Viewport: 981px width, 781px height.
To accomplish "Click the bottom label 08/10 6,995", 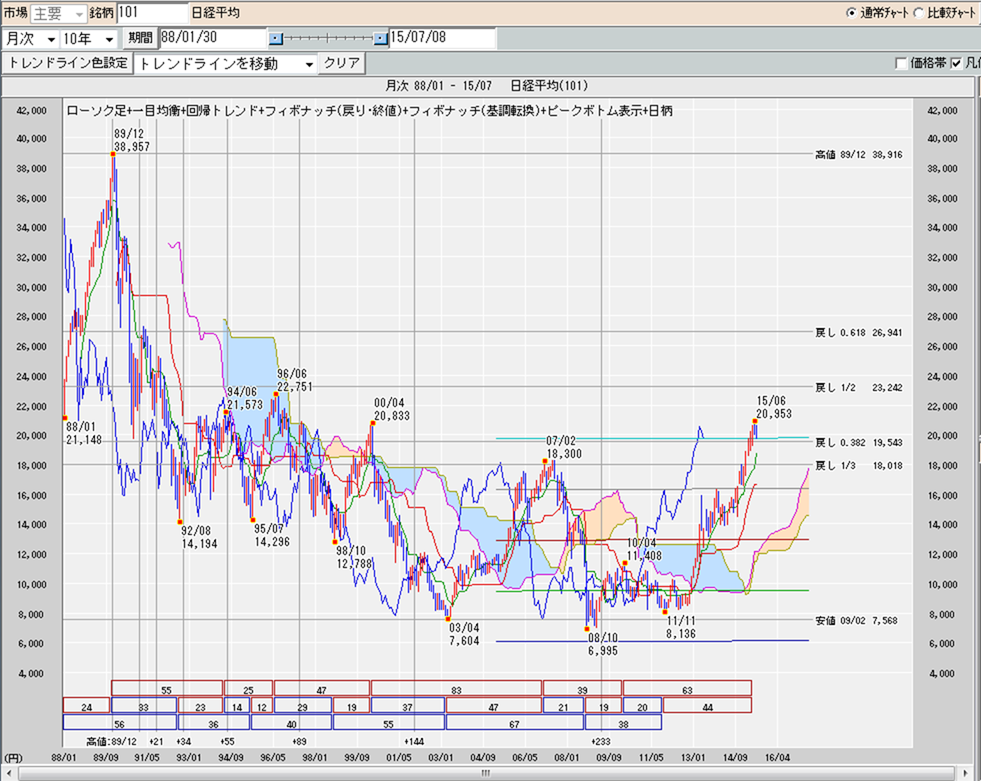I will click(x=603, y=644).
